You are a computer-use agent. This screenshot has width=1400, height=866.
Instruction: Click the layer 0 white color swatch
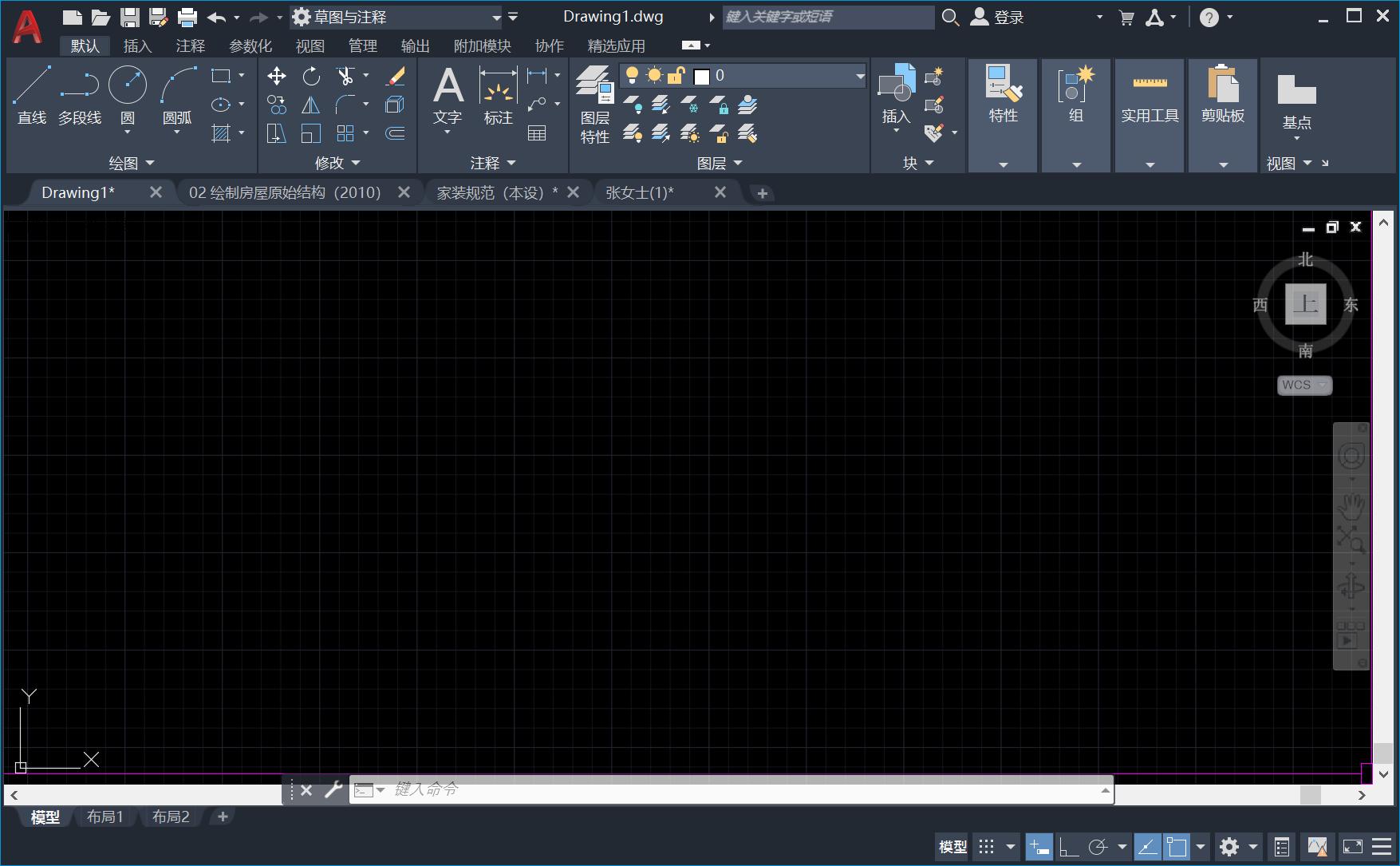click(x=702, y=76)
